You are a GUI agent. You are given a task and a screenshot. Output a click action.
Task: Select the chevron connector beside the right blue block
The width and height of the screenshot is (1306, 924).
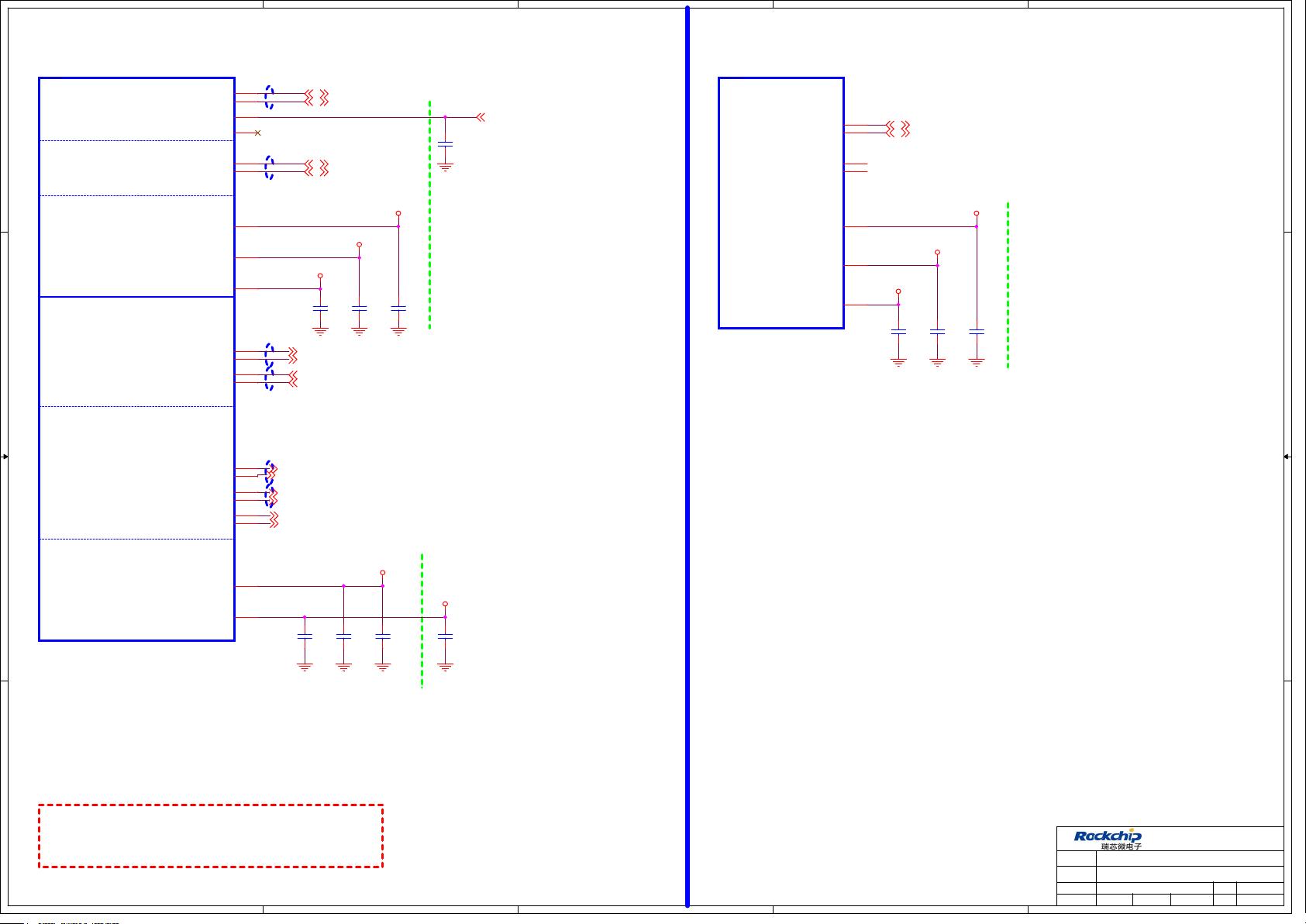pyautogui.click(x=899, y=130)
